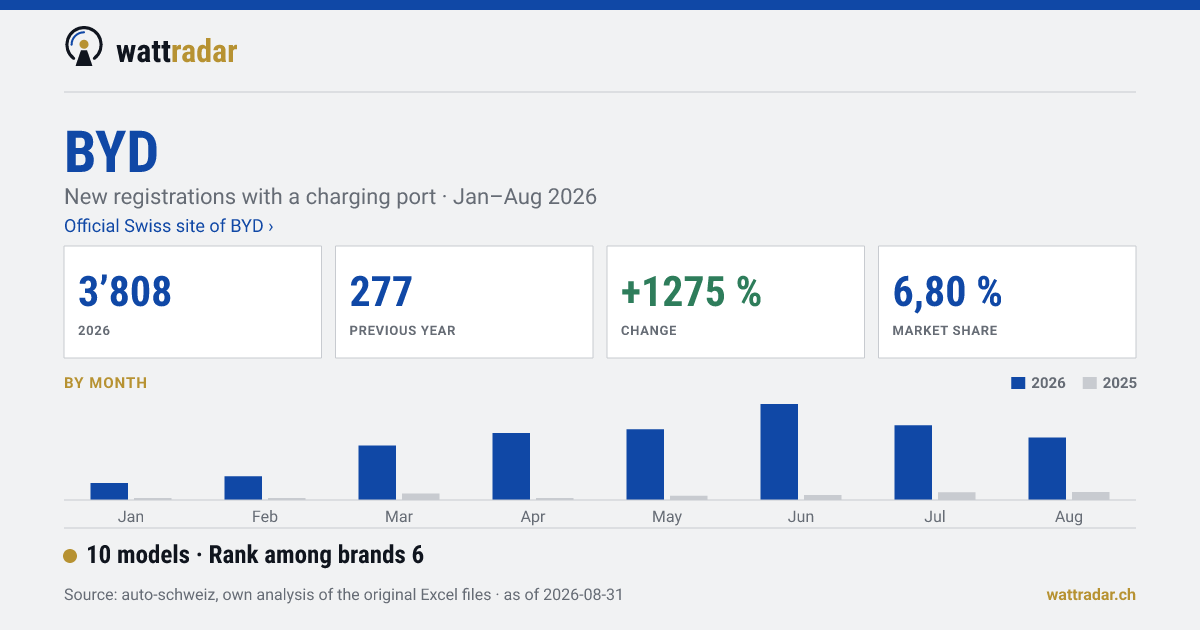
Task: Click the 2026 label in the chart legend
Action: pyautogui.click(x=1048, y=383)
